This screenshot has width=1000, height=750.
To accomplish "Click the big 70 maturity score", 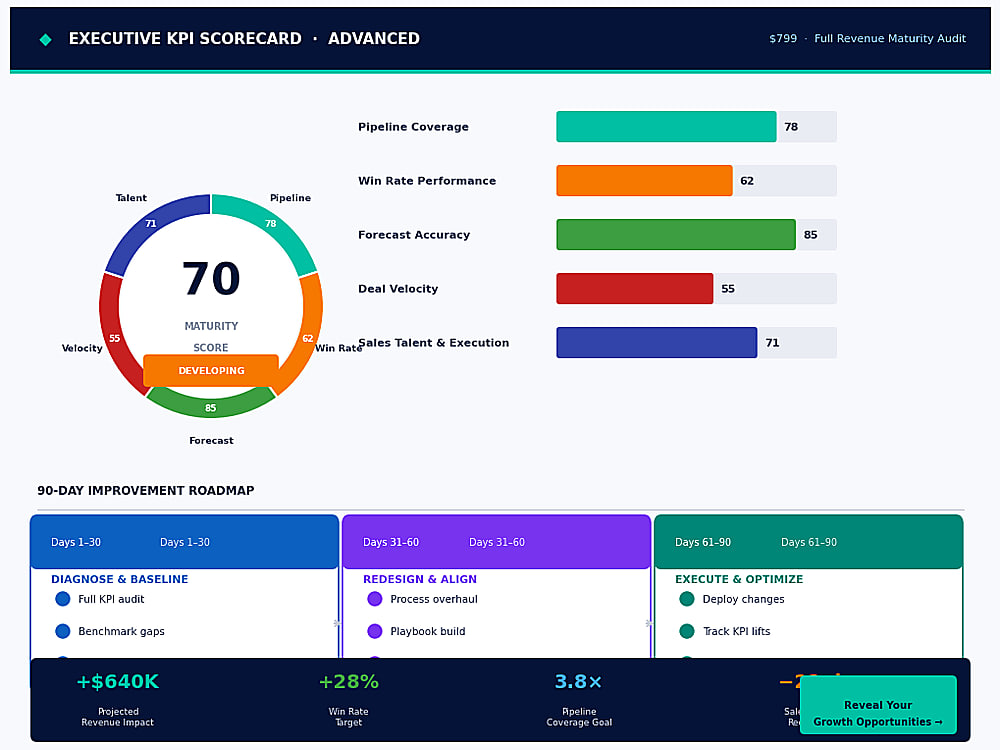I will (x=211, y=279).
